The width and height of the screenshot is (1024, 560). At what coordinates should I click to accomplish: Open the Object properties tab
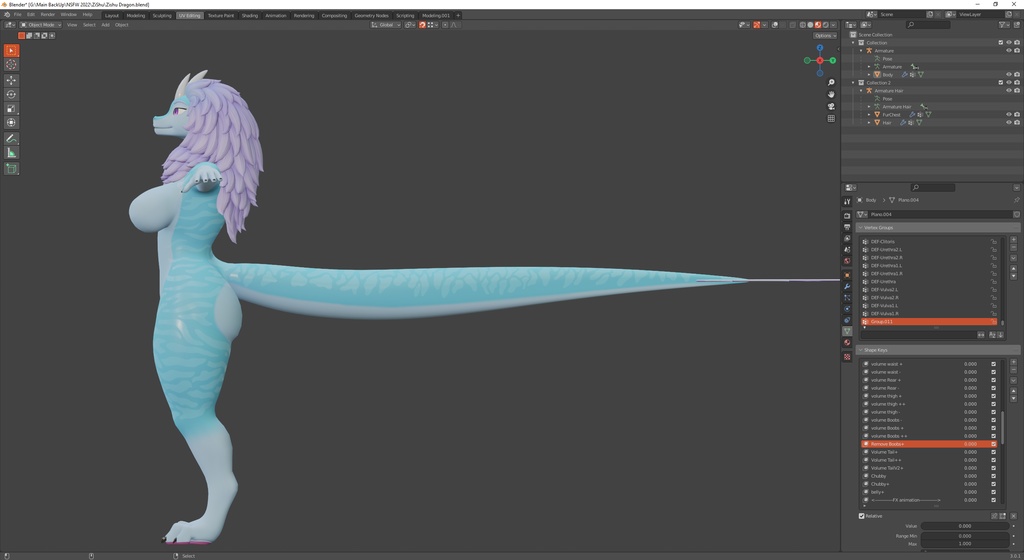[847, 275]
